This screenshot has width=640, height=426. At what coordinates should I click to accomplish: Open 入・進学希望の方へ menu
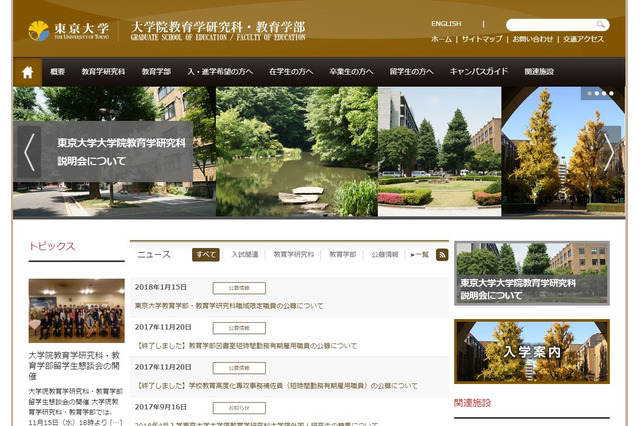pyautogui.click(x=220, y=71)
